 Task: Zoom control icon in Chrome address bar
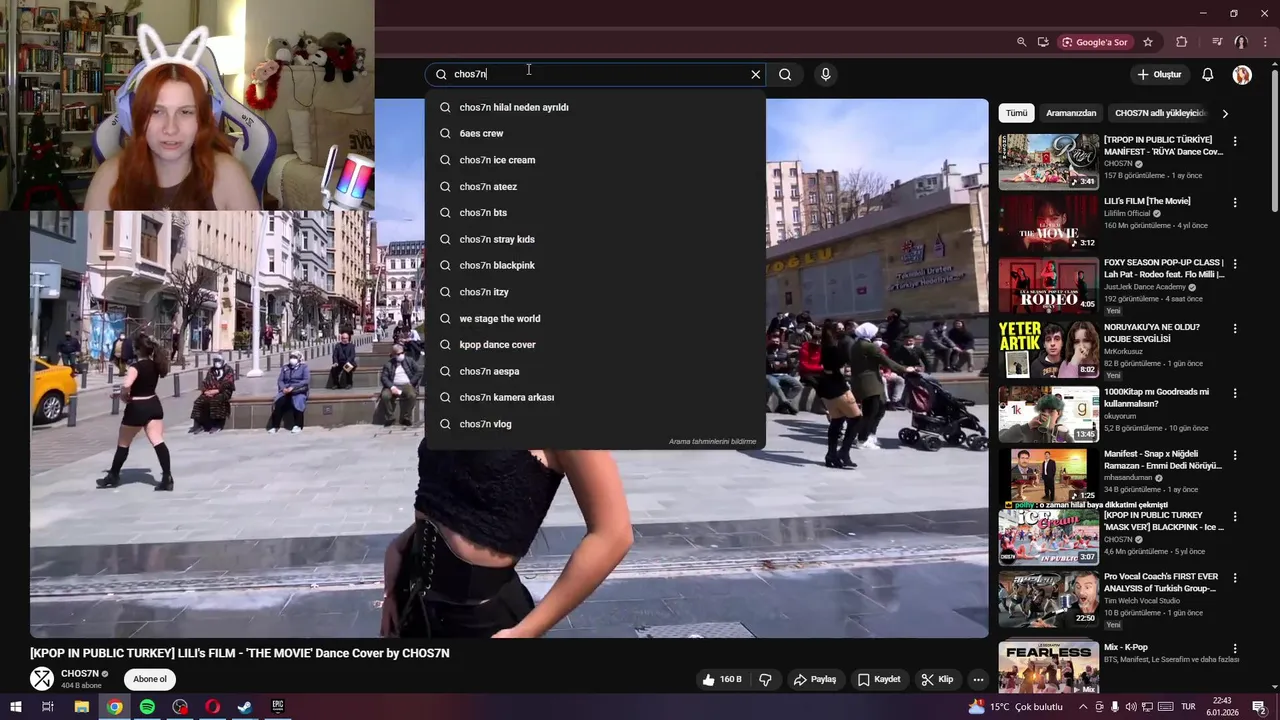pyautogui.click(x=1021, y=42)
